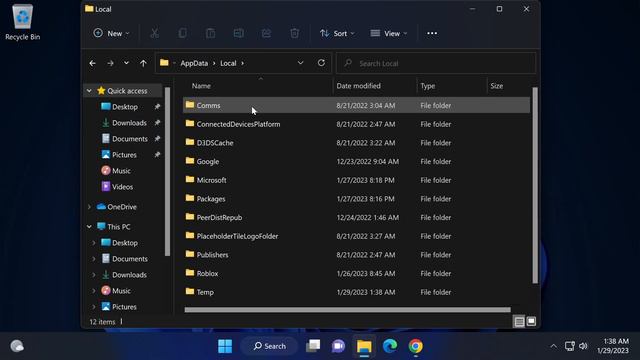640x360 pixels.
Task: Go back with the left arrow
Action: coord(92,63)
